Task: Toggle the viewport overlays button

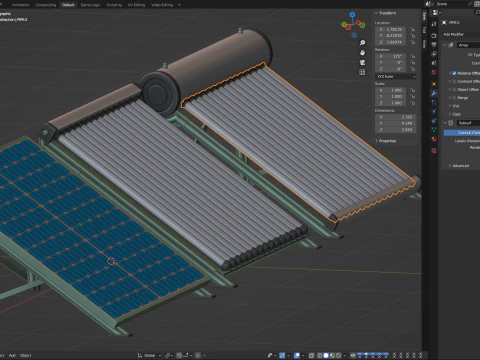Action: [297, 355]
